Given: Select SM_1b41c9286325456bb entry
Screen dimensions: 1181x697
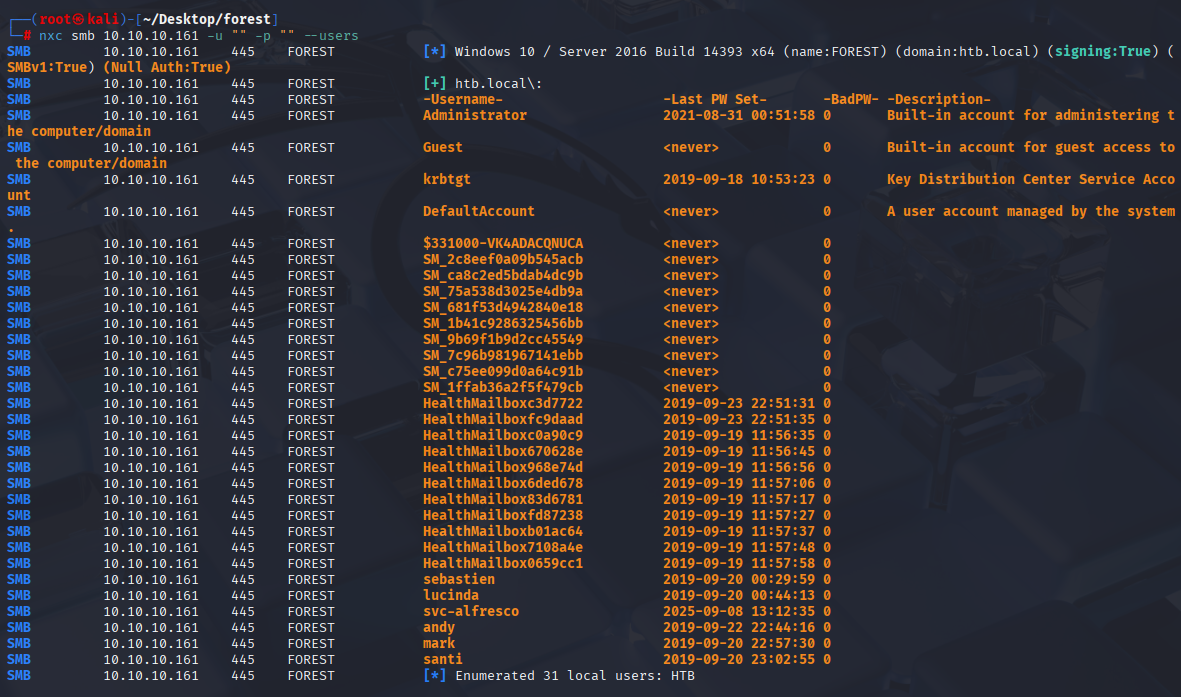Looking at the screenshot, I should pyautogui.click(x=502, y=323).
